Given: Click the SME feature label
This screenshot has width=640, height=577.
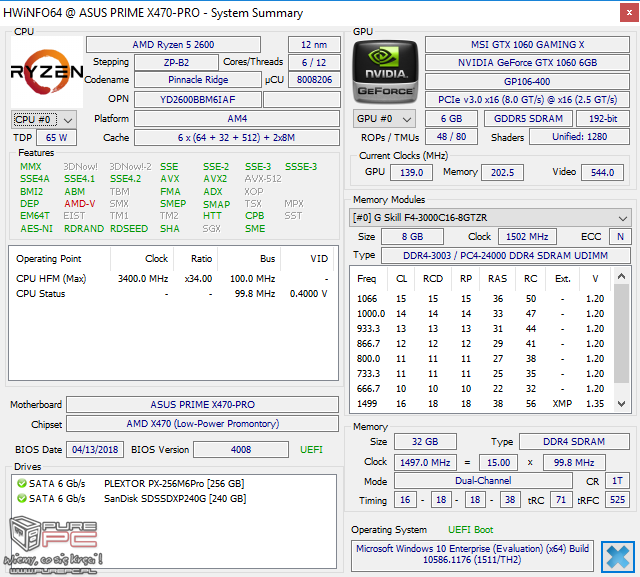Looking at the screenshot, I should click(255, 229).
